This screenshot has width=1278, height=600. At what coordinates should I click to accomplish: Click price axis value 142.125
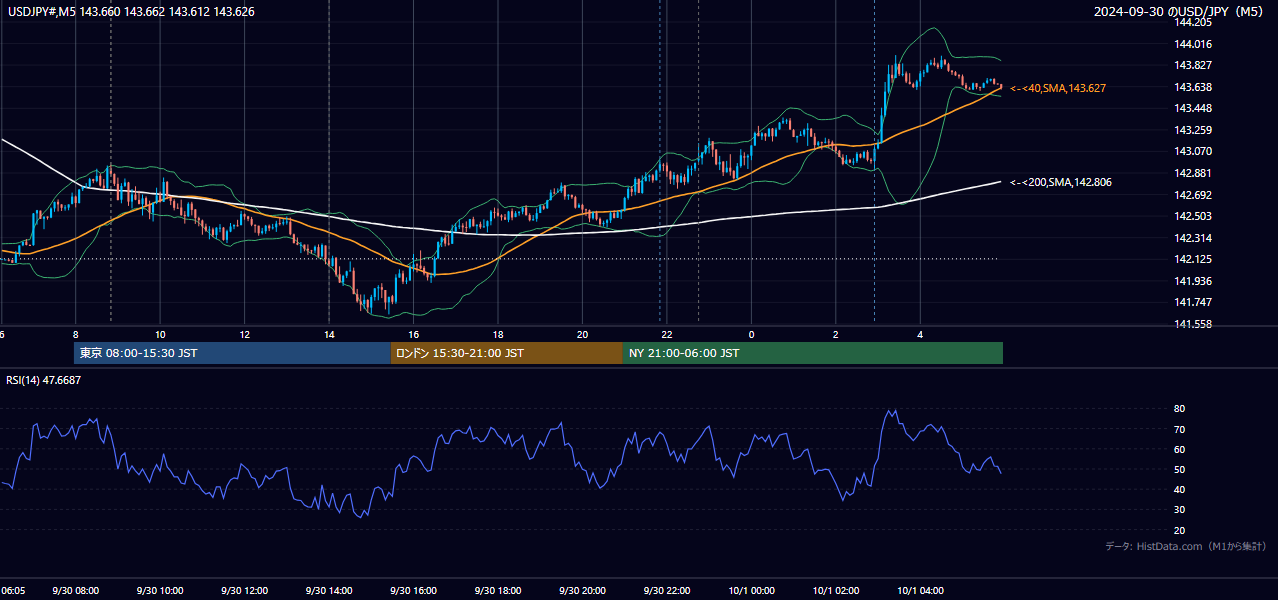point(1193,259)
